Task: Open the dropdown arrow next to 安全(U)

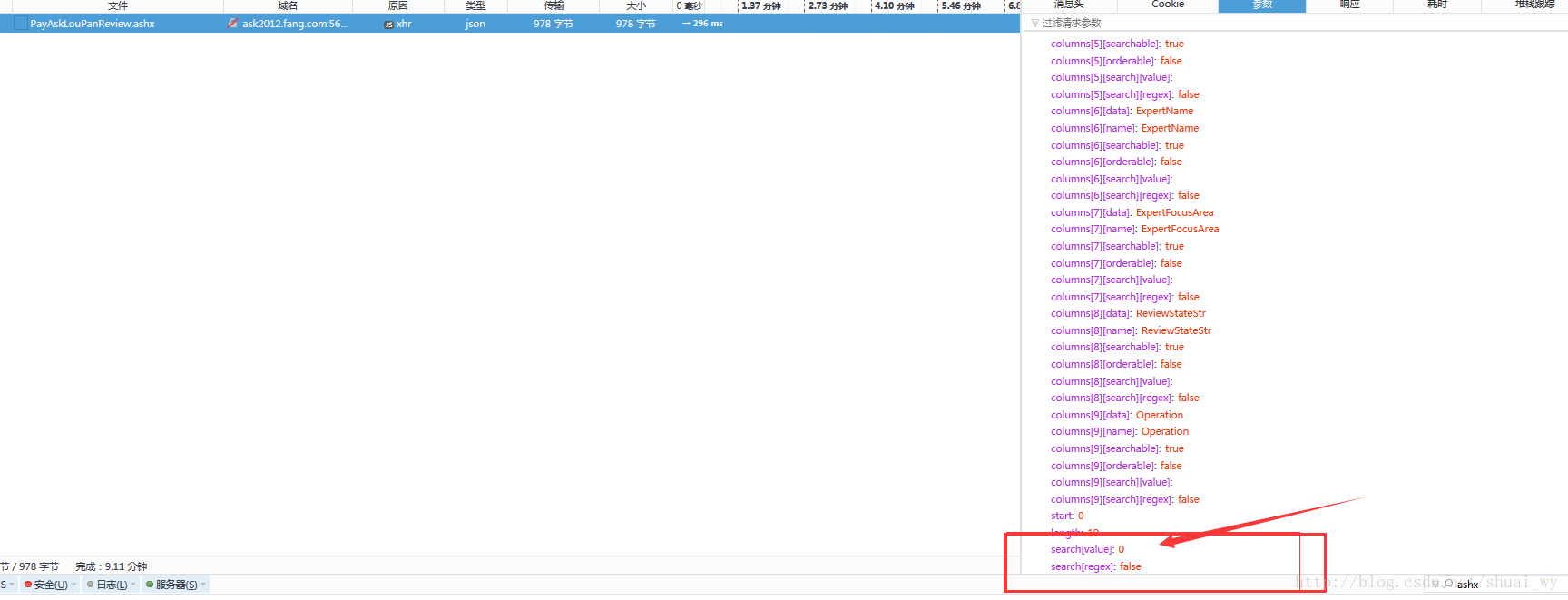Action: pos(73,585)
